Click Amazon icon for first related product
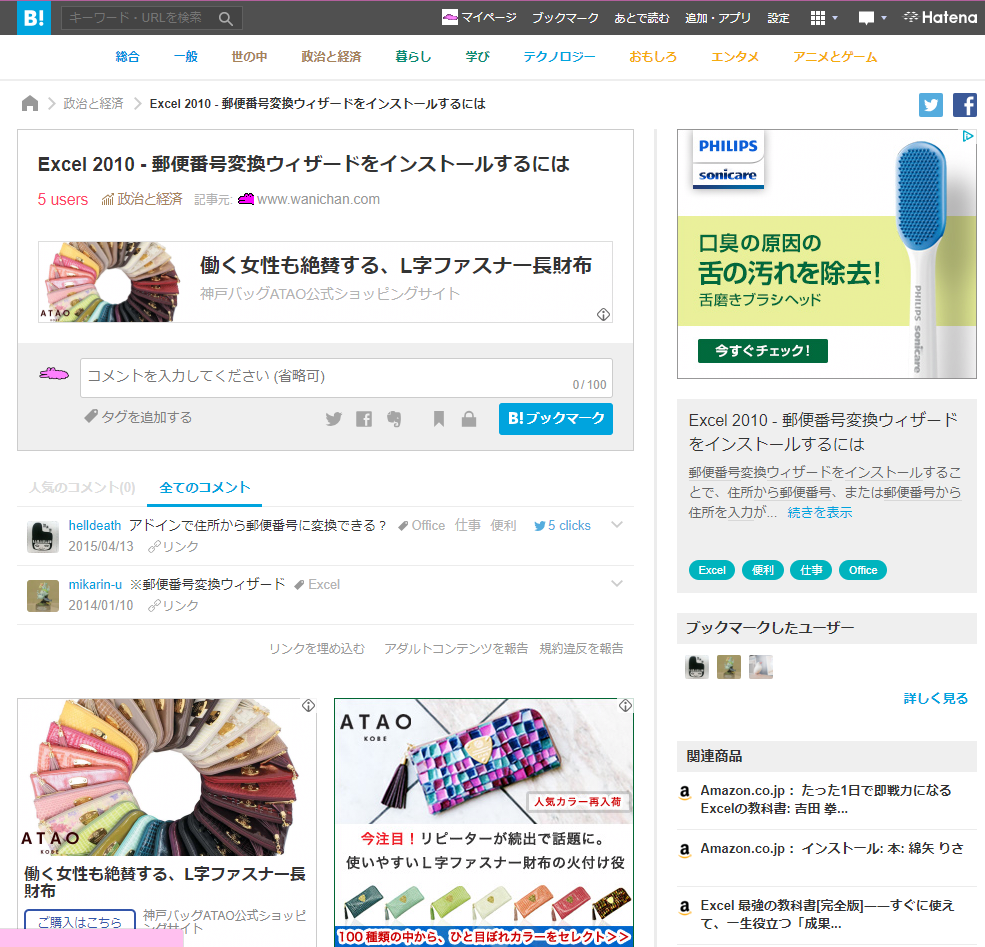Screen dimensions: 985x947 point(685,791)
